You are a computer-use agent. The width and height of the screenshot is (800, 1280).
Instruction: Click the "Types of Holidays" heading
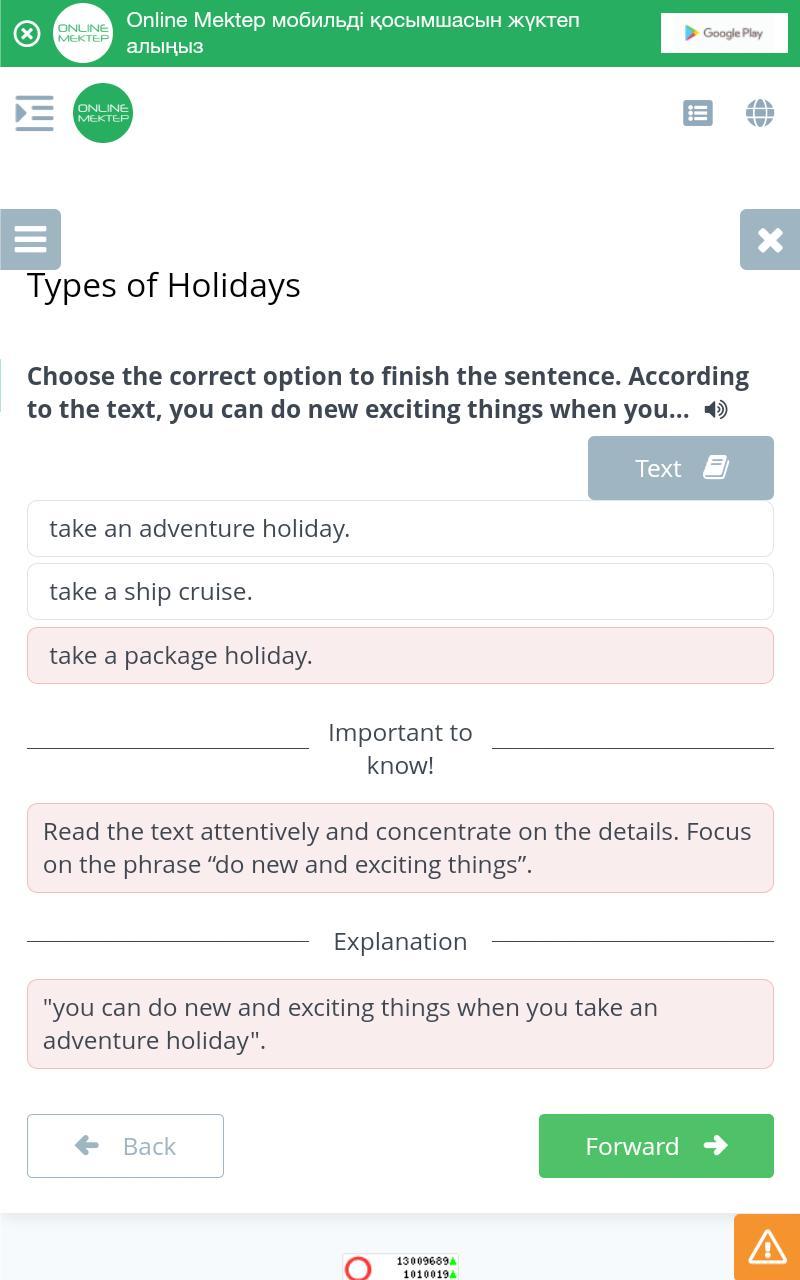pyautogui.click(x=164, y=285)
